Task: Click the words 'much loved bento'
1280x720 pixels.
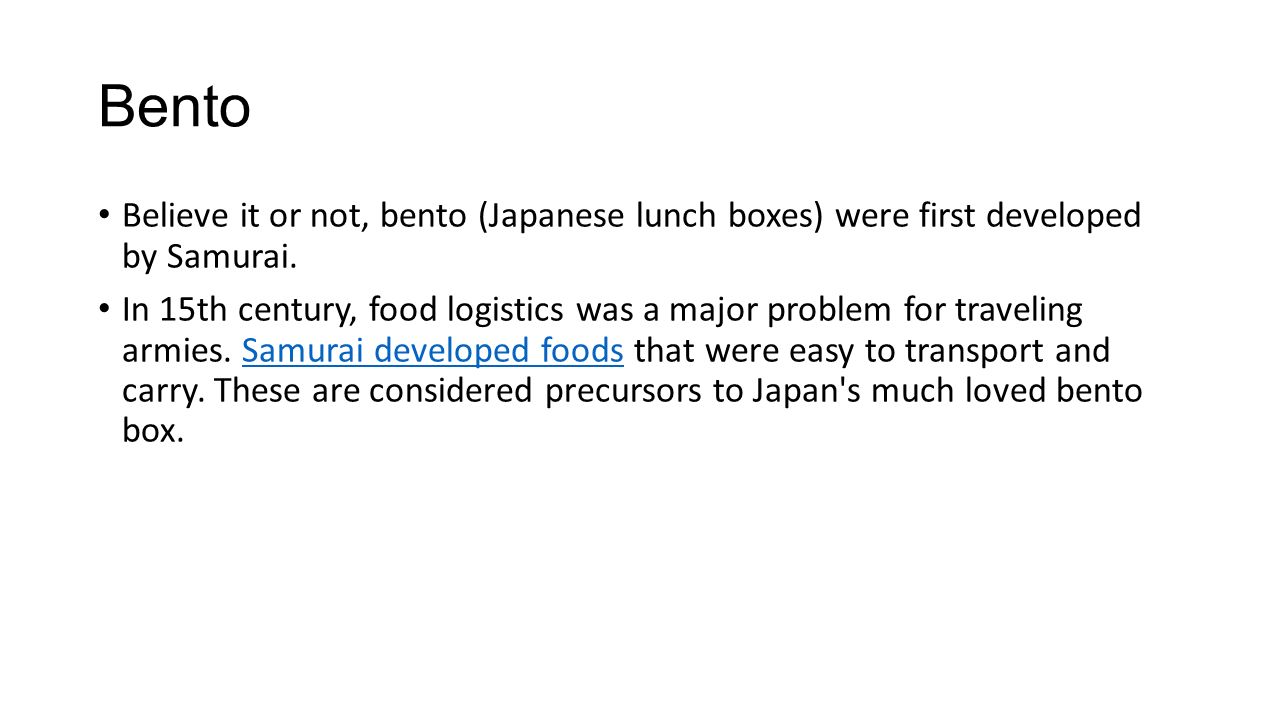Action: tap(1006, 391)
